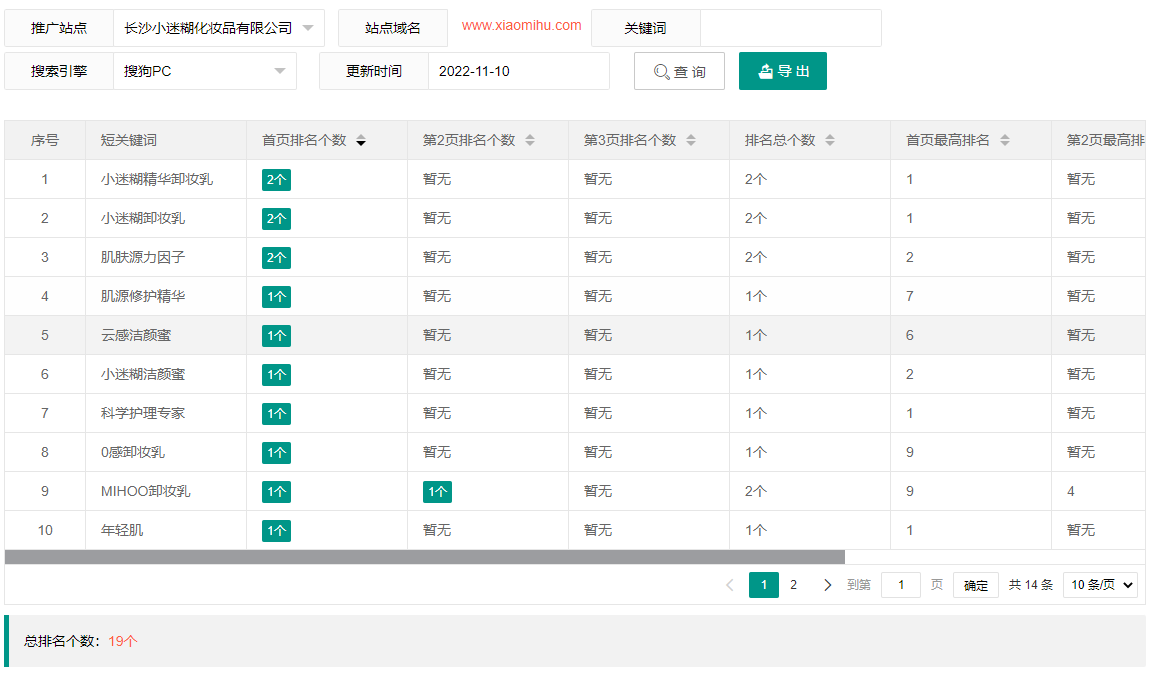Open the www.xiaomihu.com domain link
This screenshot has height=674, width=1153.
point(520,27)
